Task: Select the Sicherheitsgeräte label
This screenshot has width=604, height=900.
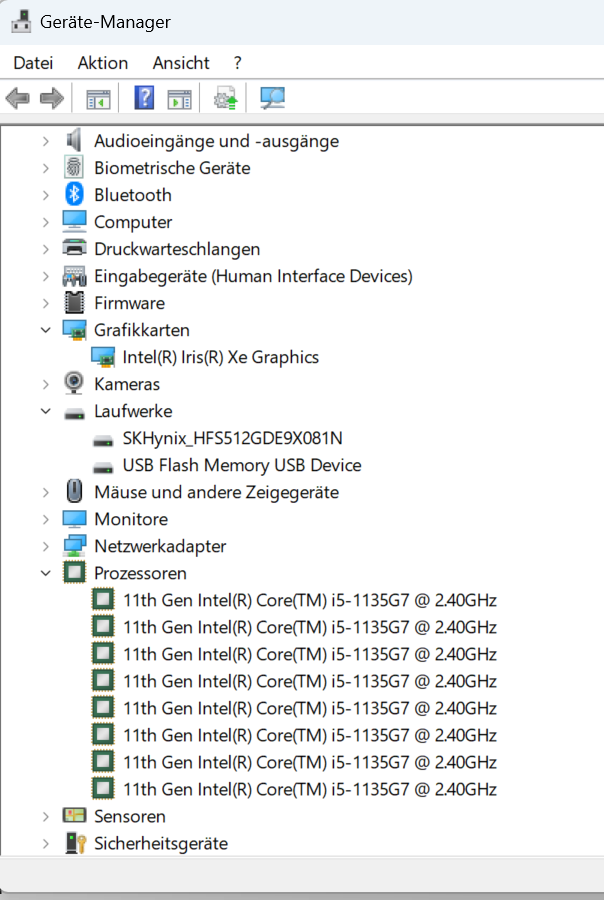Action: pyautogui.click(x=161, y=843)
